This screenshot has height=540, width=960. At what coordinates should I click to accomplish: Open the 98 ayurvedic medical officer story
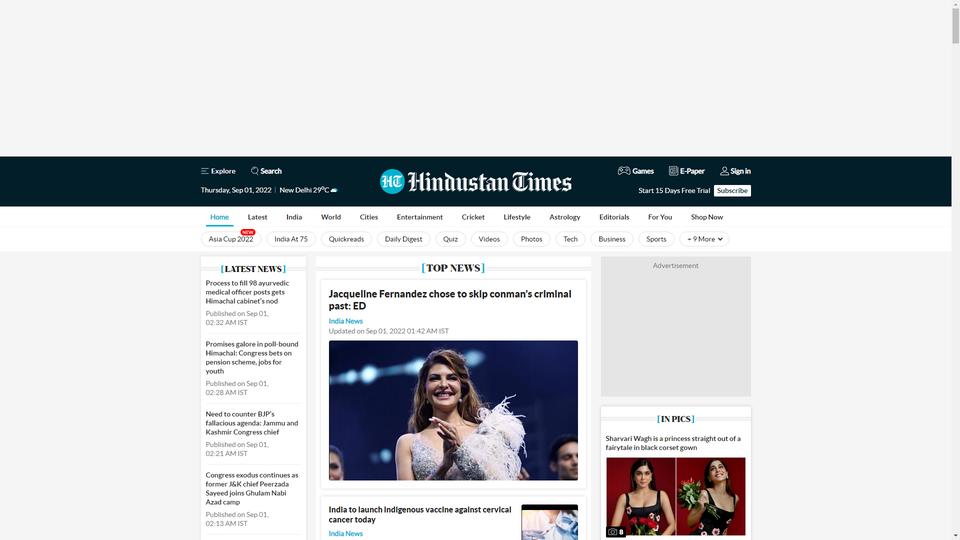tap(247, 292)
